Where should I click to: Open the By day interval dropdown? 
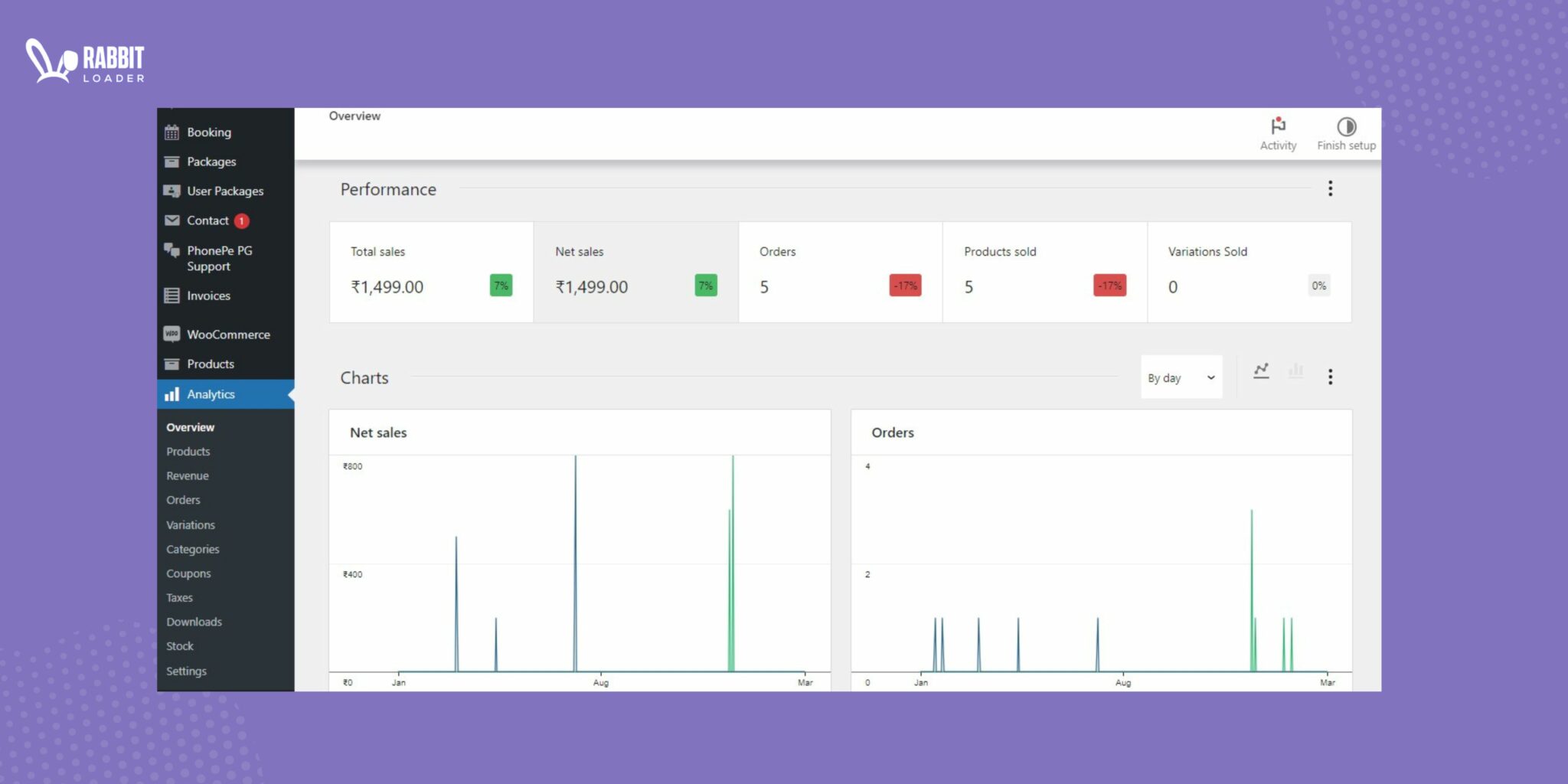tap(1181, 377)
